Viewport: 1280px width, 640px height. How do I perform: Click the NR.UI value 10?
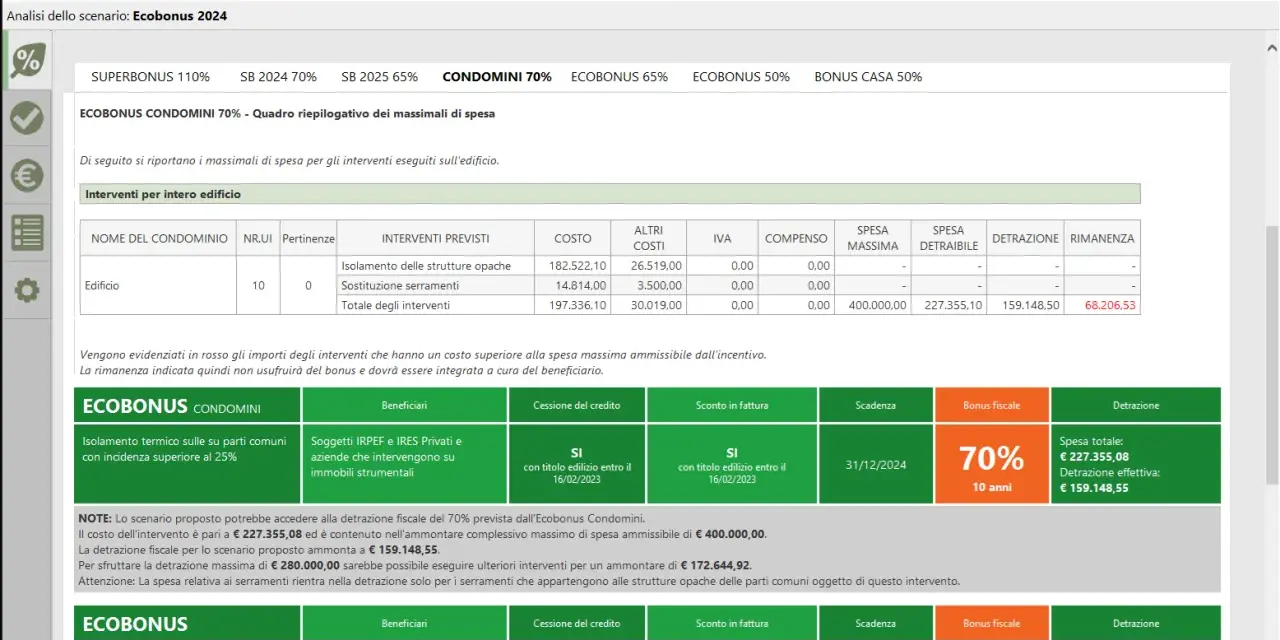[258, 285]
